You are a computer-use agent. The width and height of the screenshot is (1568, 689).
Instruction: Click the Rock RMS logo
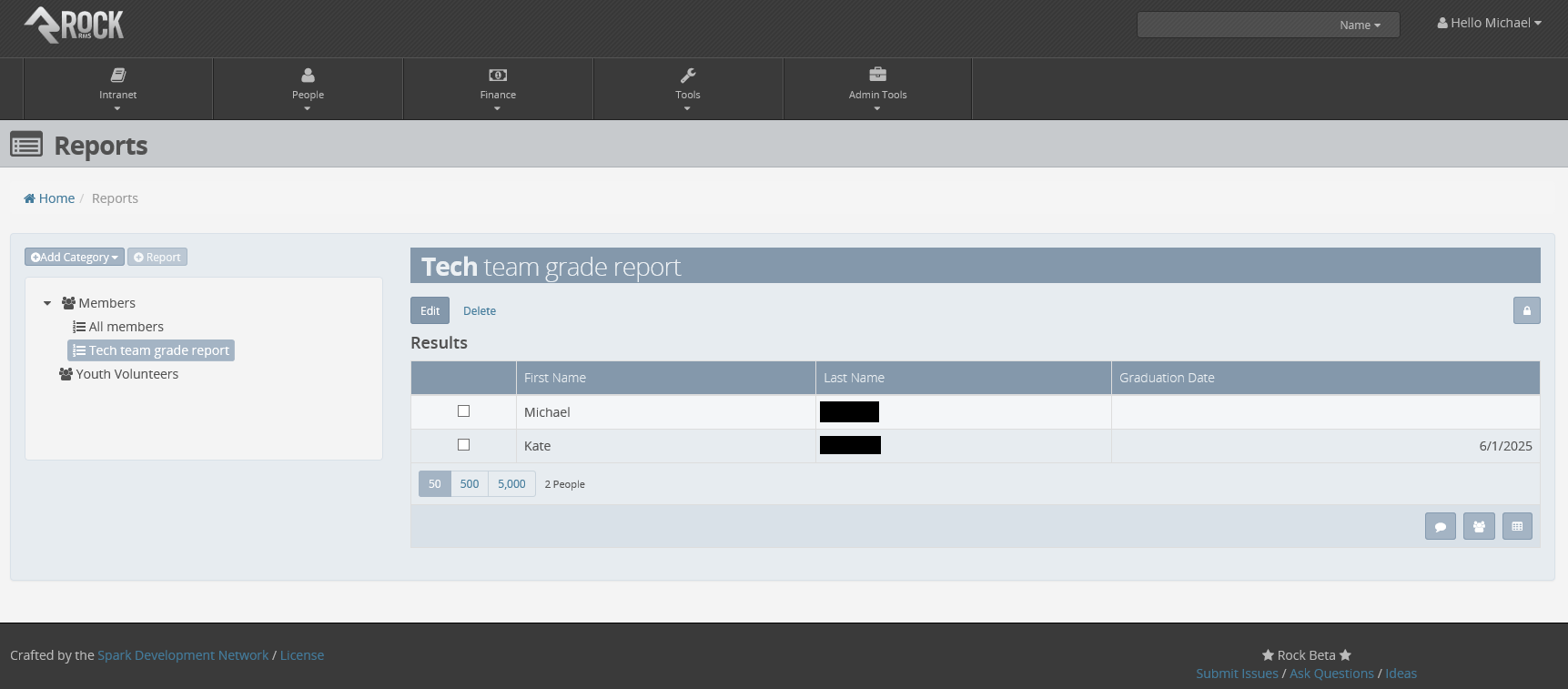click(75, 25)
